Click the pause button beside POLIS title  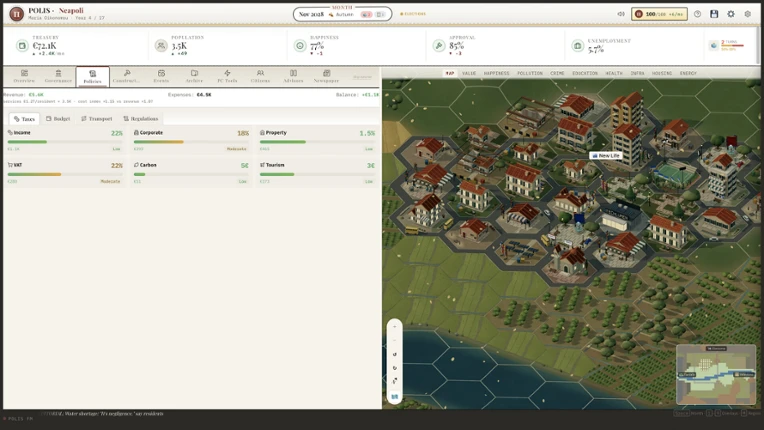point(16,14)
